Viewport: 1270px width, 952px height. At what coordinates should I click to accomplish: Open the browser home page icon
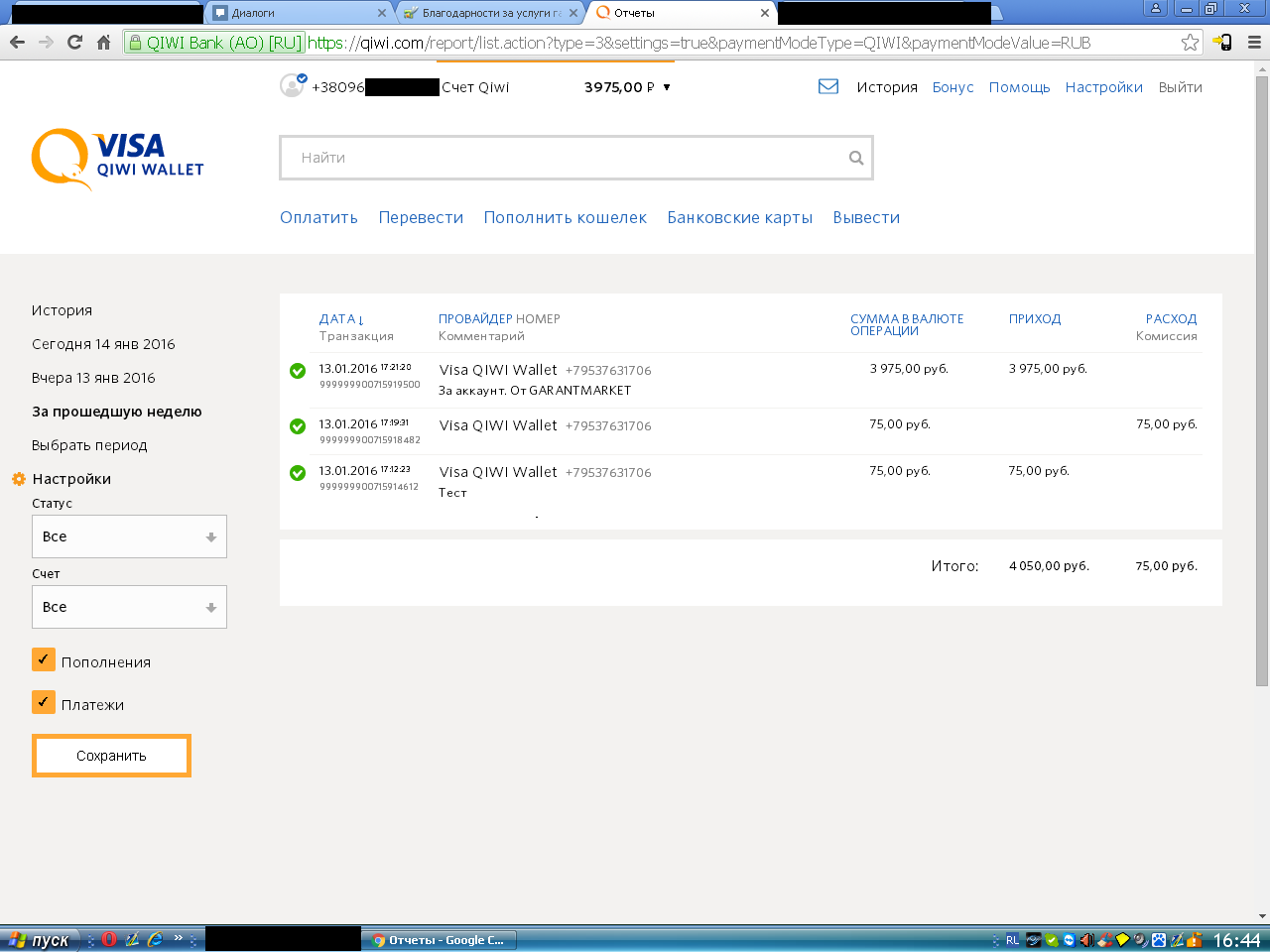click(103, 43)
